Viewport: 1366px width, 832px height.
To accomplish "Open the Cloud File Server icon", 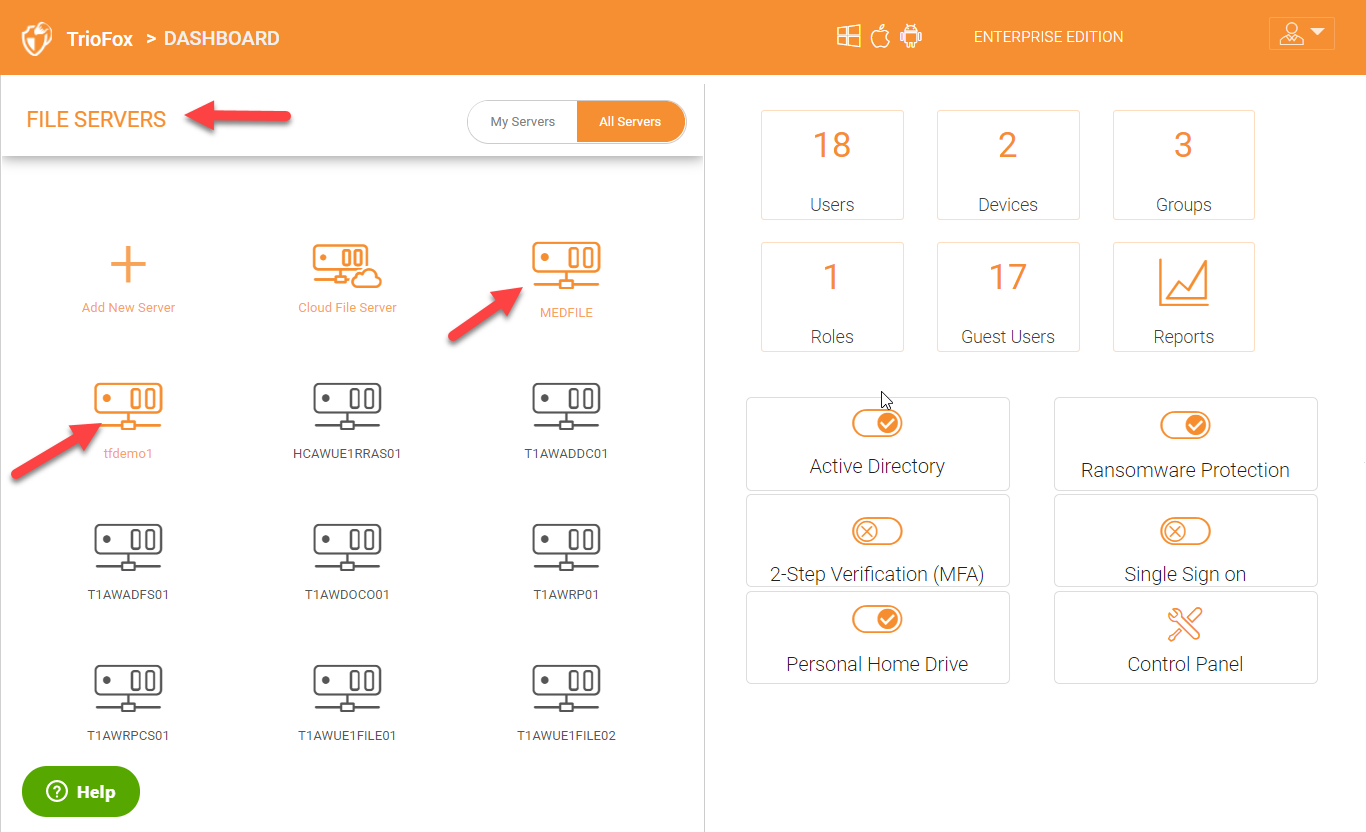I will click(x=347, y=266).
